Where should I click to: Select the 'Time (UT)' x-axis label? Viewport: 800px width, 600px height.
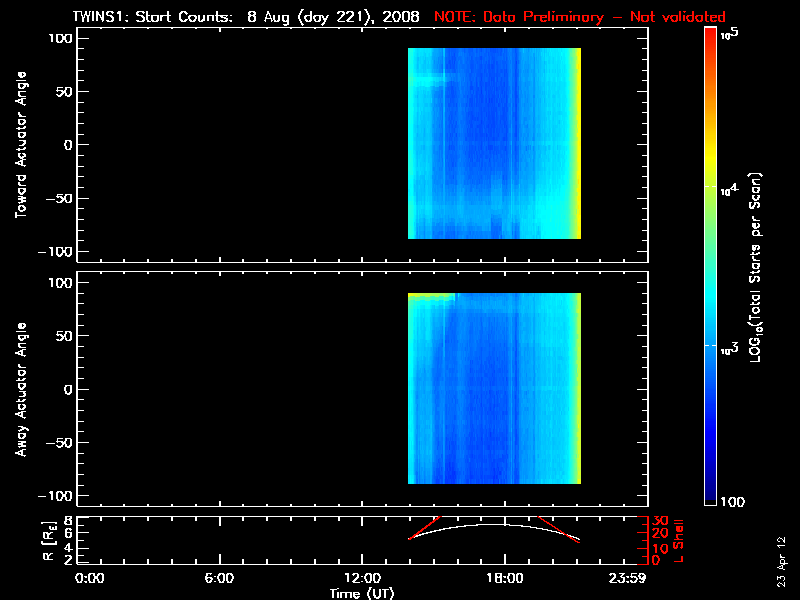point(362,593)
